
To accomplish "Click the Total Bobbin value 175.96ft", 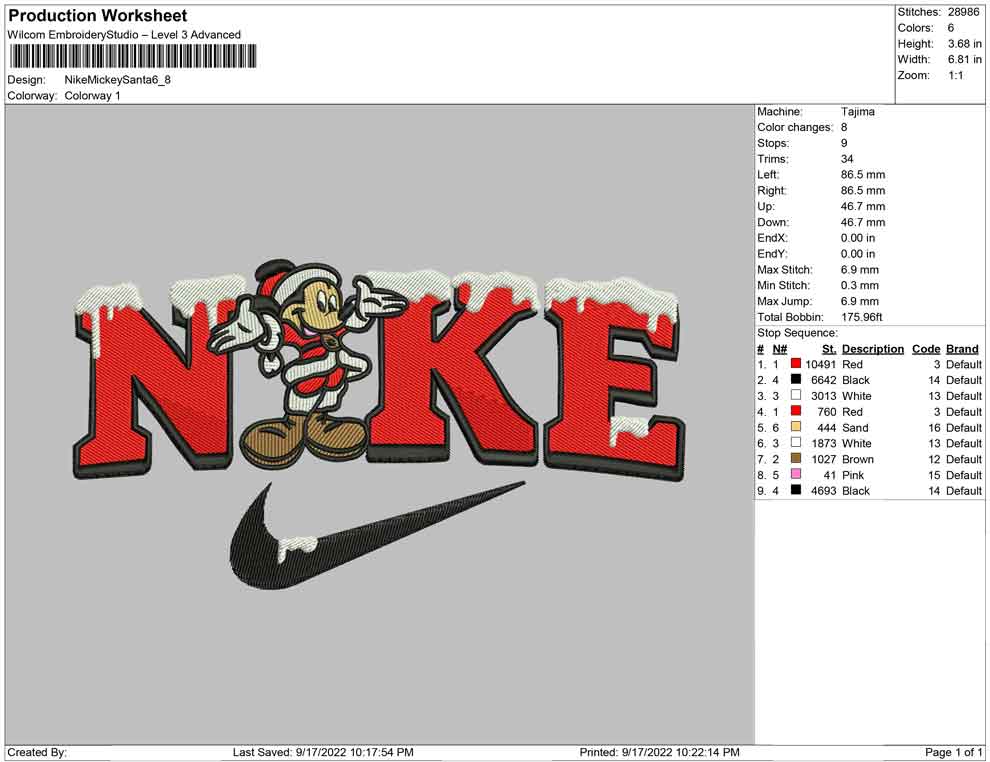I will pos(862,317).
